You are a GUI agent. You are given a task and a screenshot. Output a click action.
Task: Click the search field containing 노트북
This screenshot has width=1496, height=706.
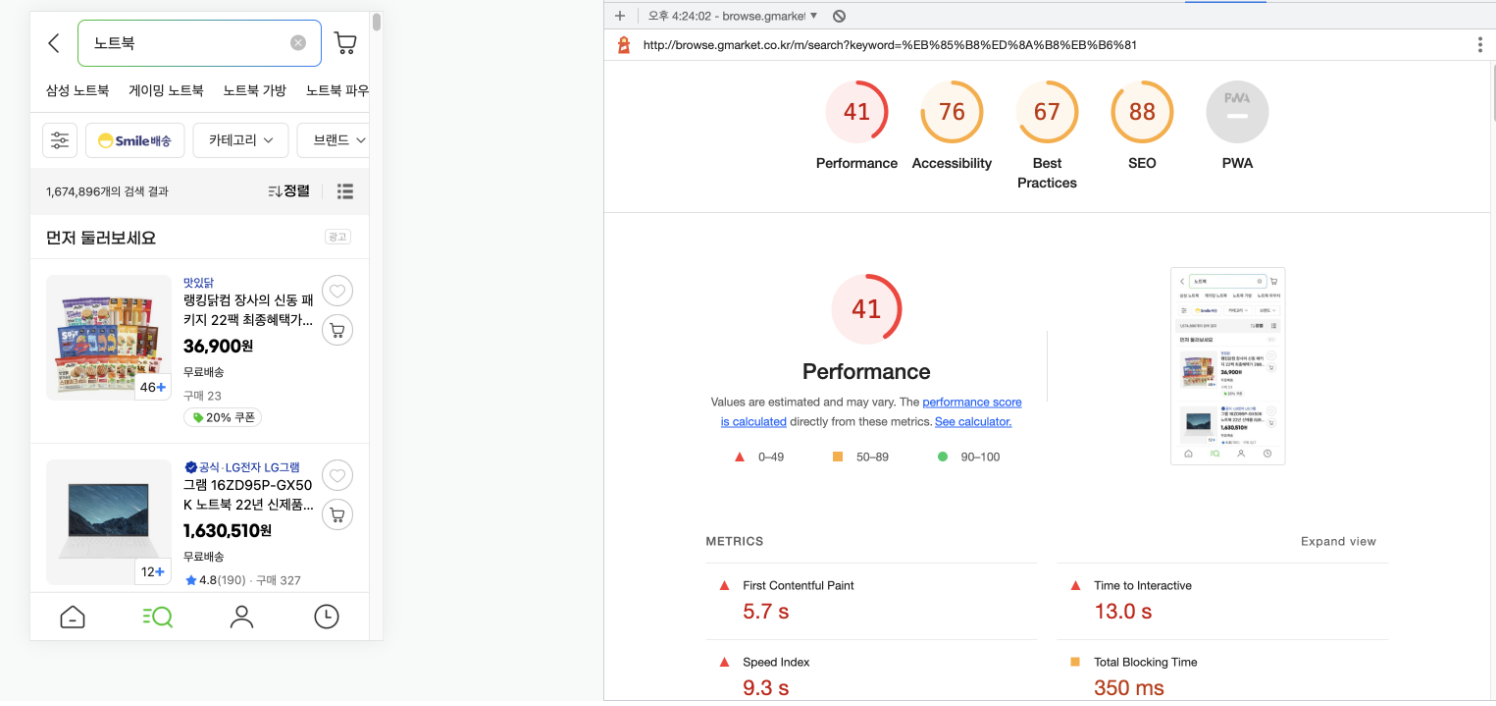199,43
